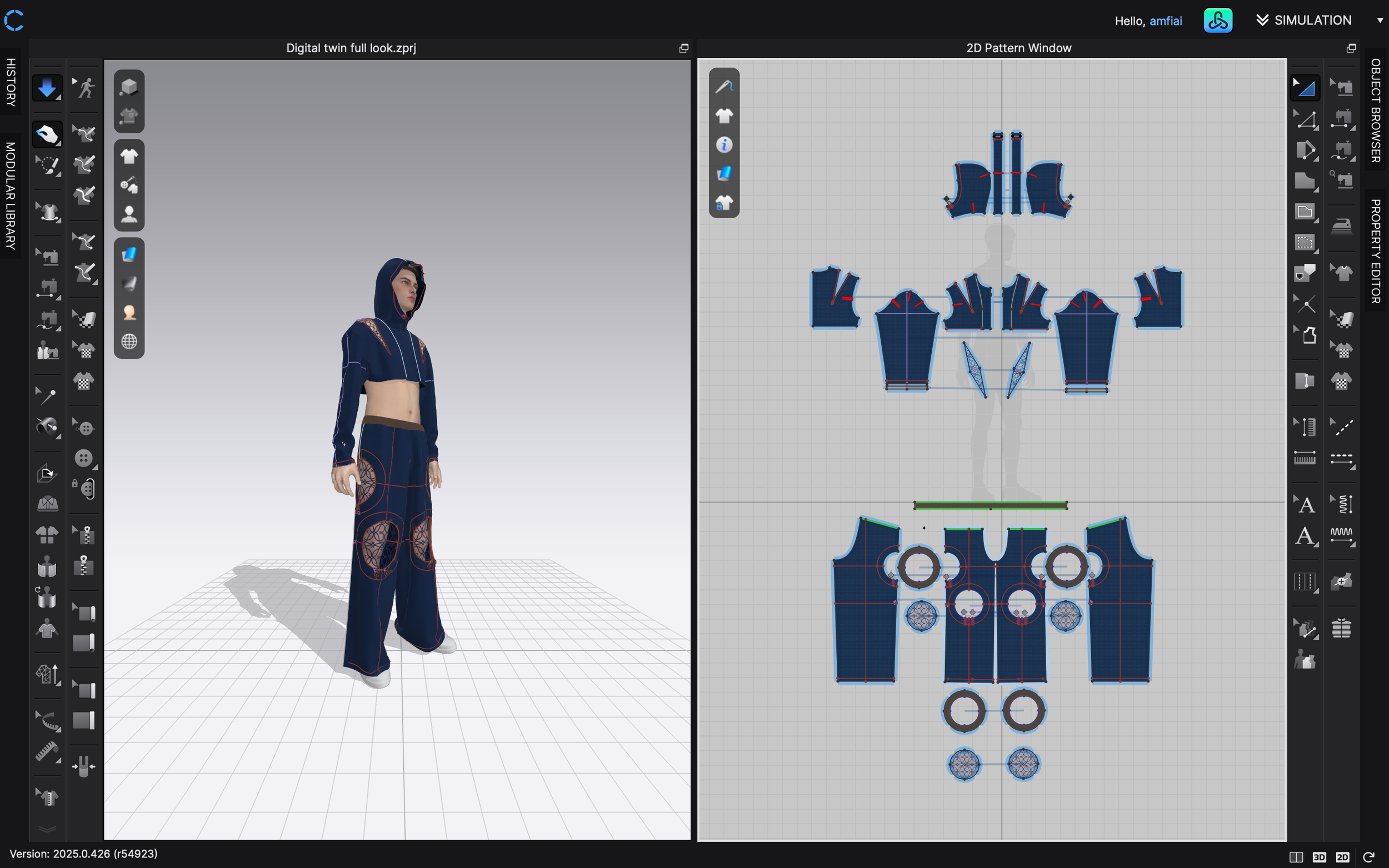Click the Simulate blue arrow tool
Screen dimensions: 1389x868
click(x=47, y=88)
